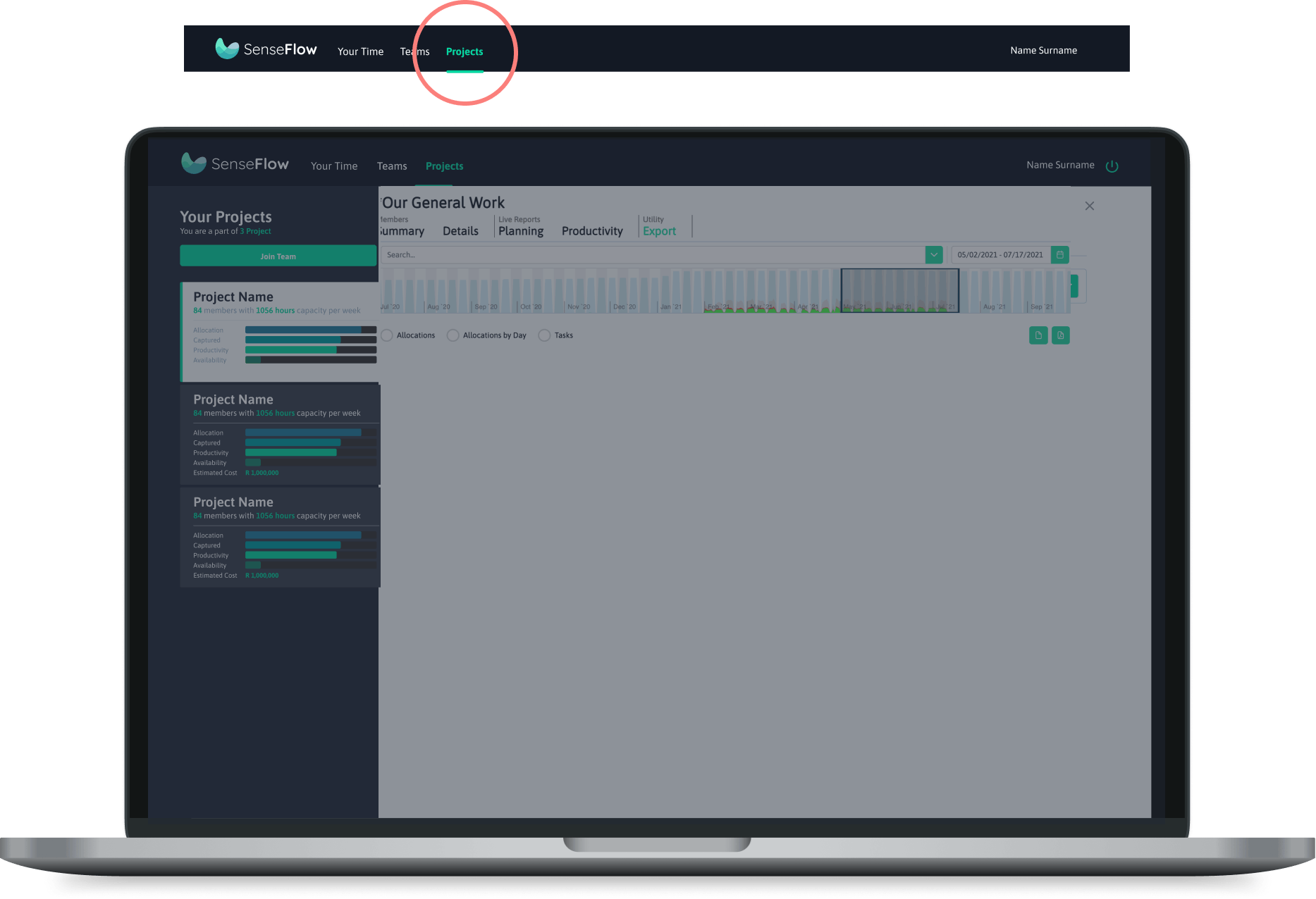Image resolution: width=1316 pixels, height=899 pixels.
Task: Open the Search field dropdown arrow
Action: (x=934, y=255)
